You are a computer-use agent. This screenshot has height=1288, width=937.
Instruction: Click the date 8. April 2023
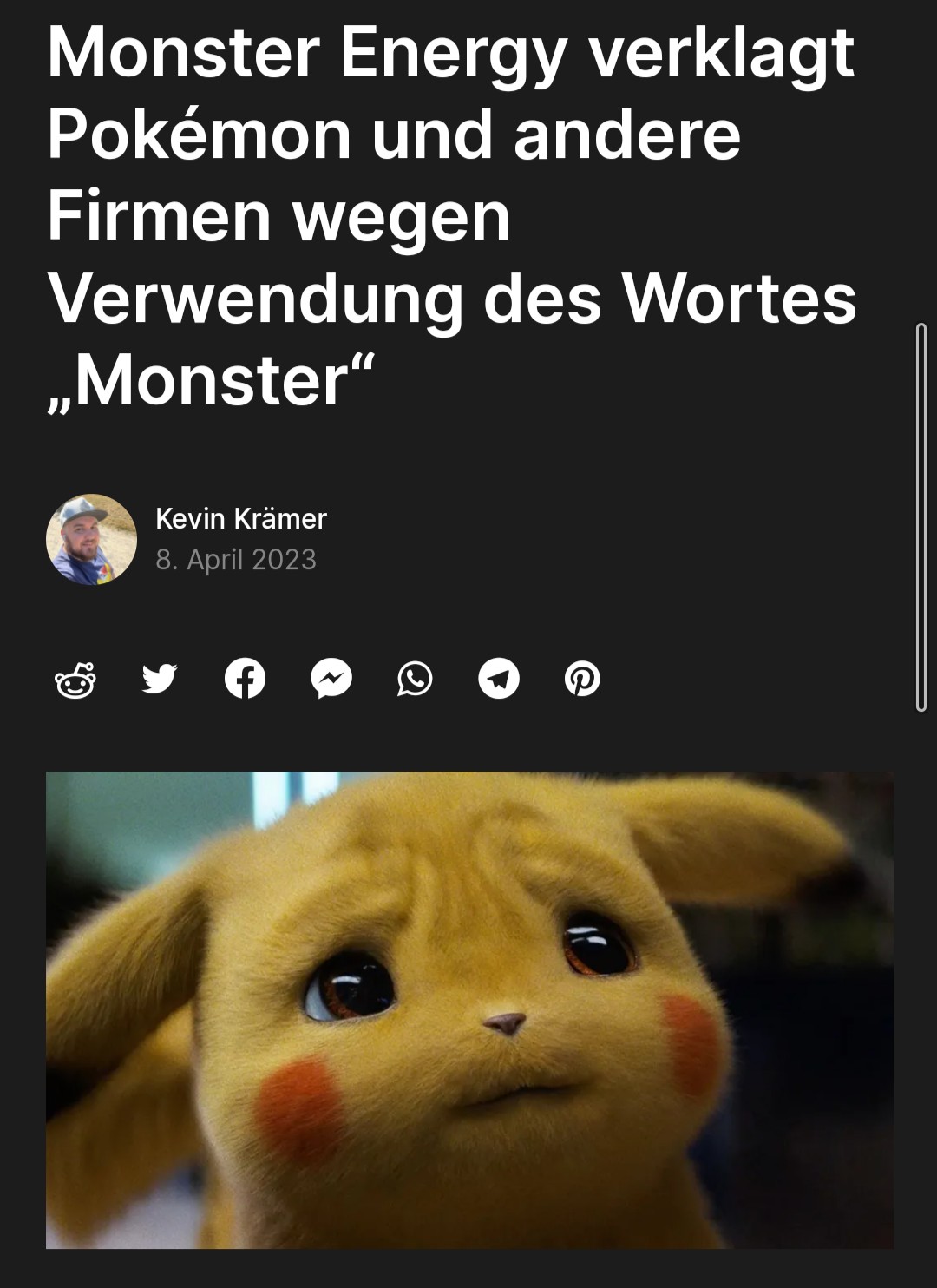(x=236, y=560)
